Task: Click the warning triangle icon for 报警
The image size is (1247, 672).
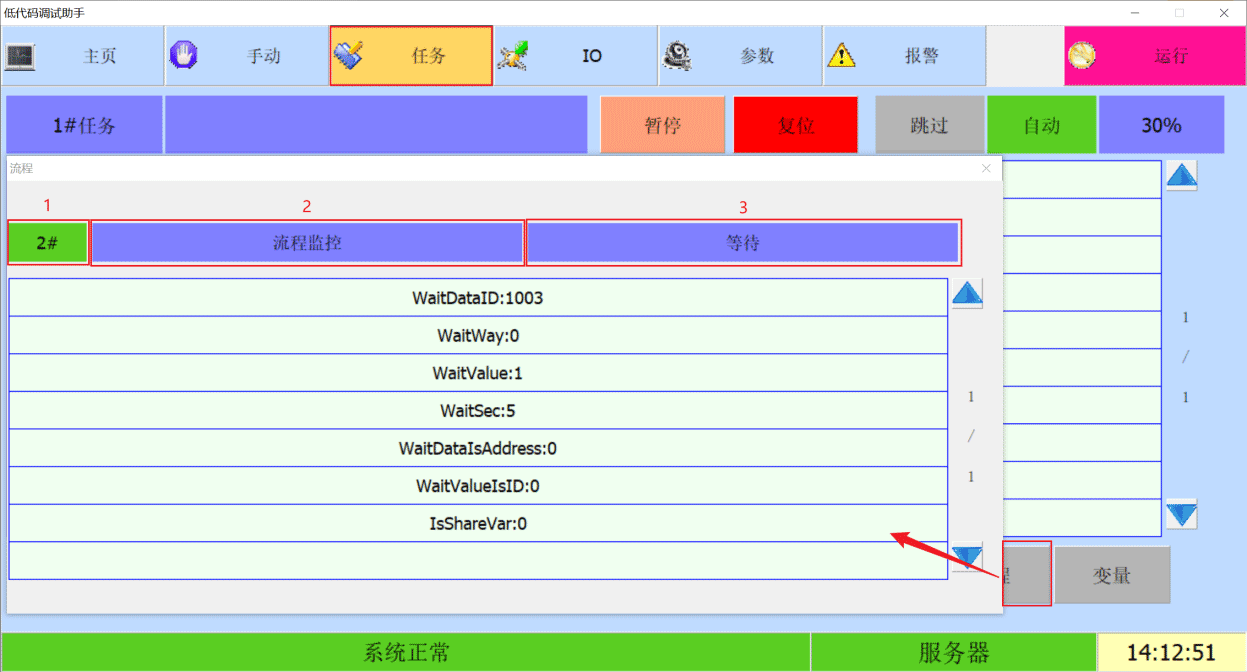Action: point(842,55)
